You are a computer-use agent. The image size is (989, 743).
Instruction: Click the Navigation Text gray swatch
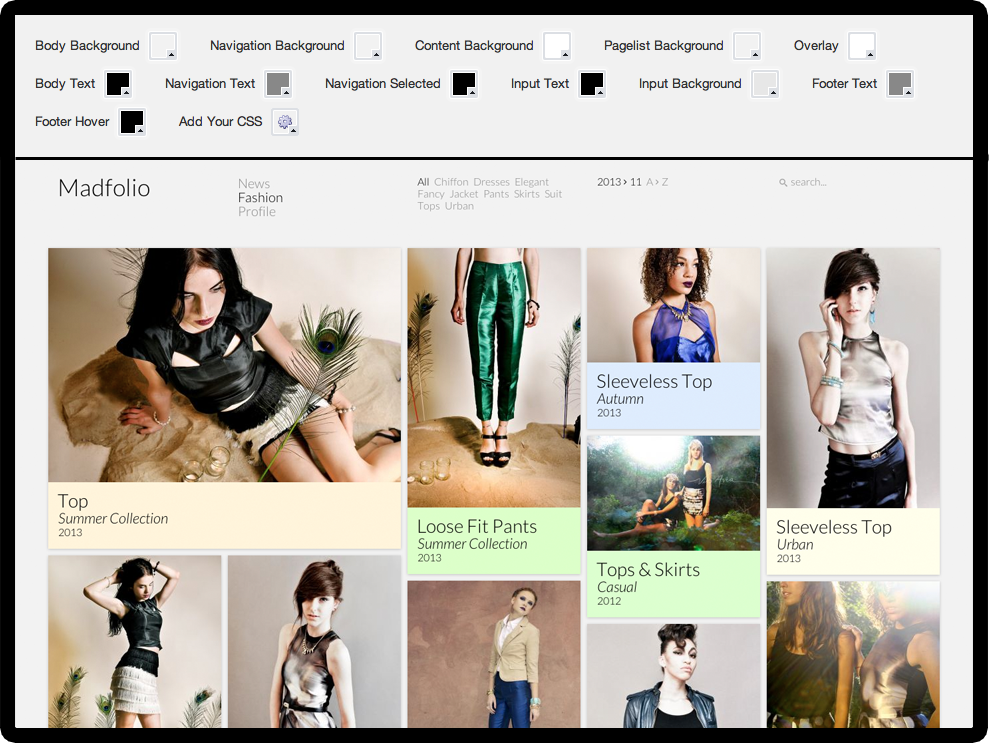coord(279,84)
